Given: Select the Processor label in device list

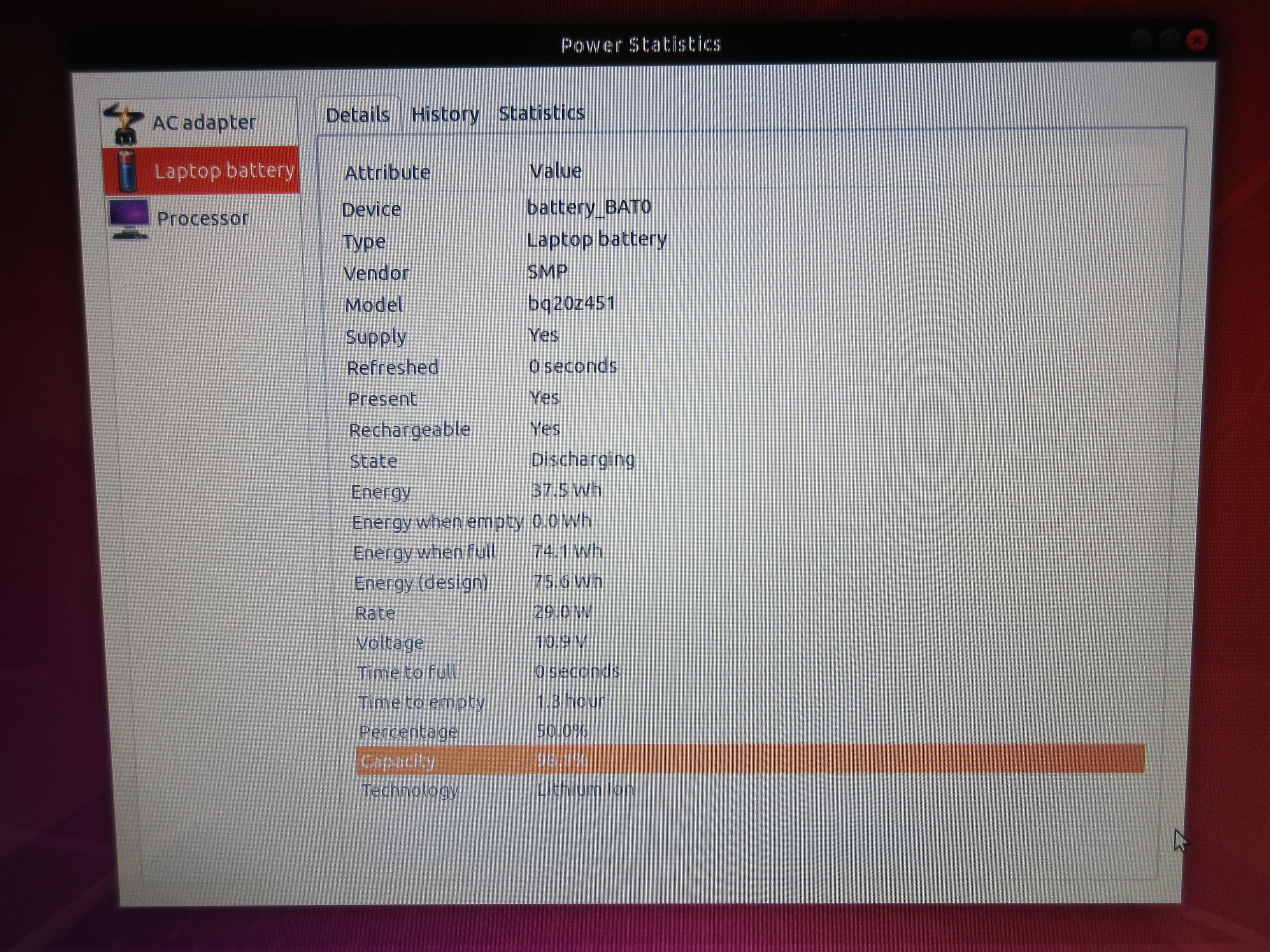Looking at the screenshot, I should tap(203, 219).
